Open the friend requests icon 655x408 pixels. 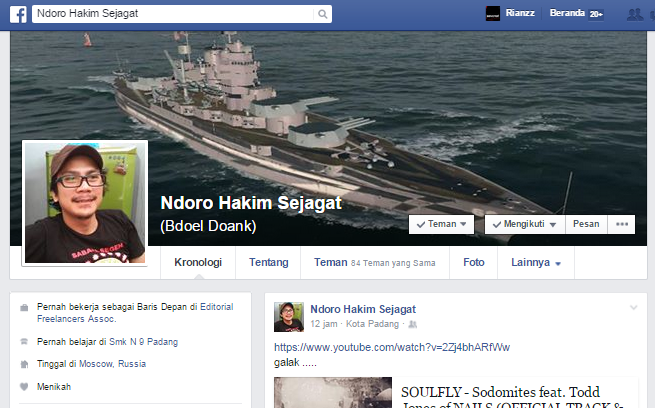635,15
